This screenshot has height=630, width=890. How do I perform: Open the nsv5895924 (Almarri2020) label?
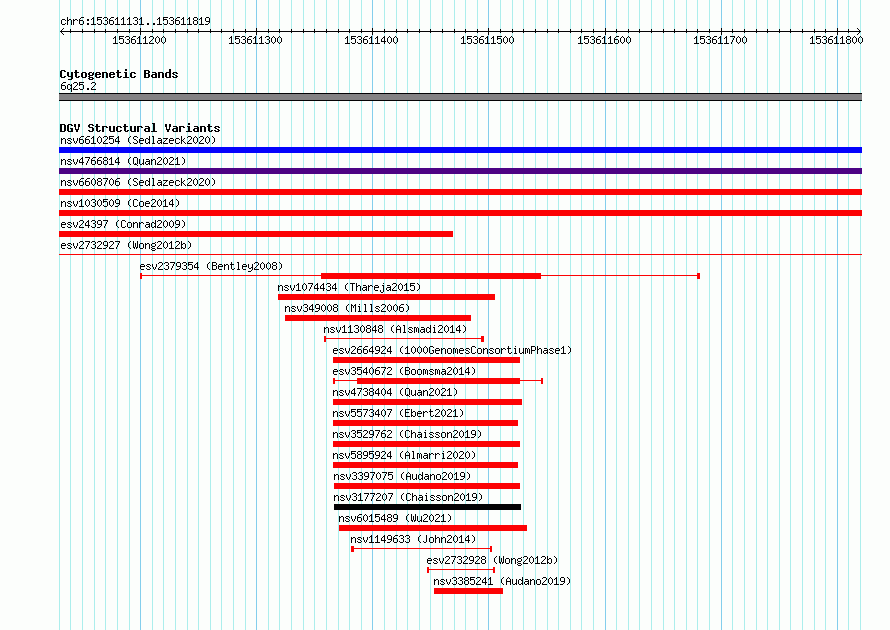click(404, 455)
